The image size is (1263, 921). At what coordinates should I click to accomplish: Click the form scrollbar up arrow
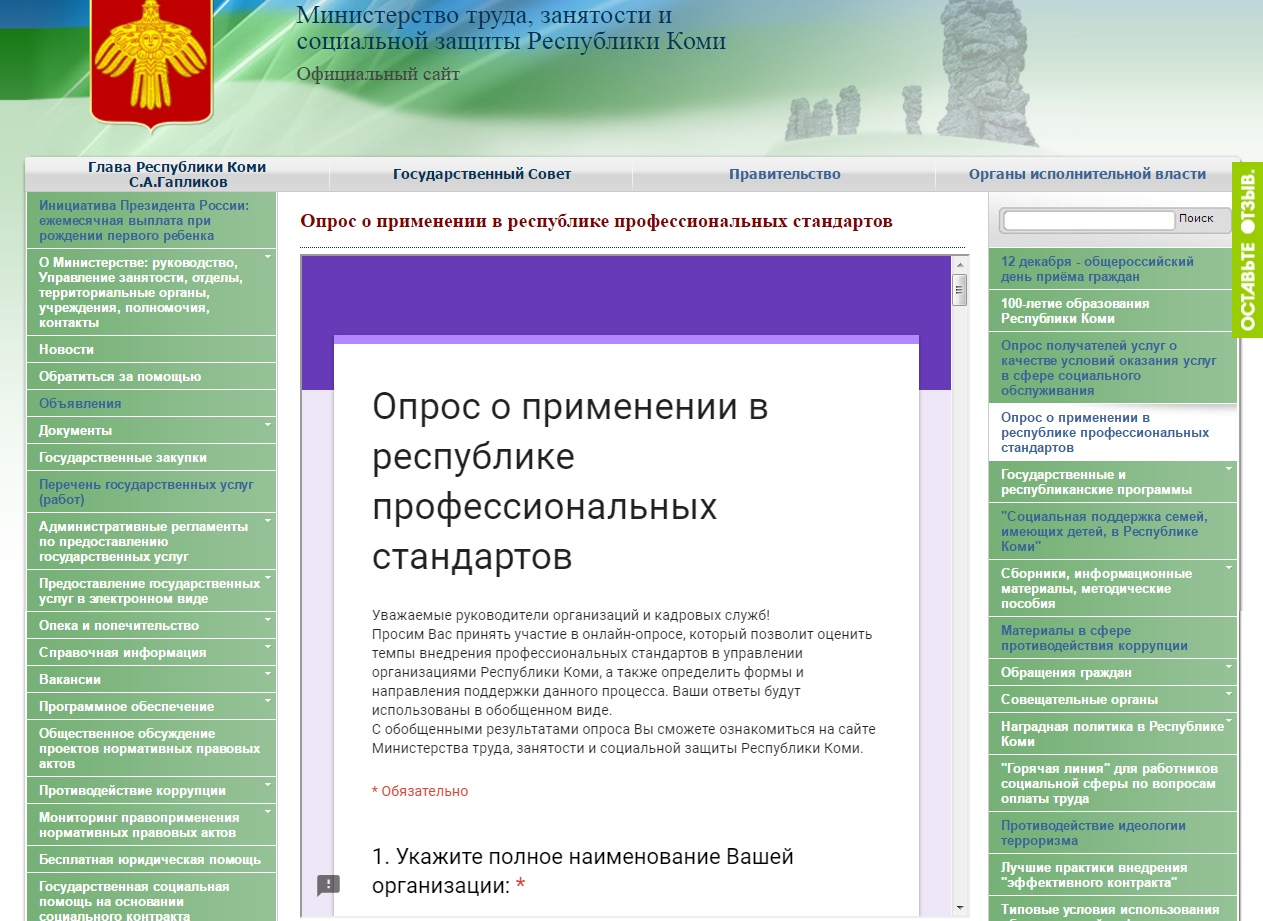[x=960, y=264]
